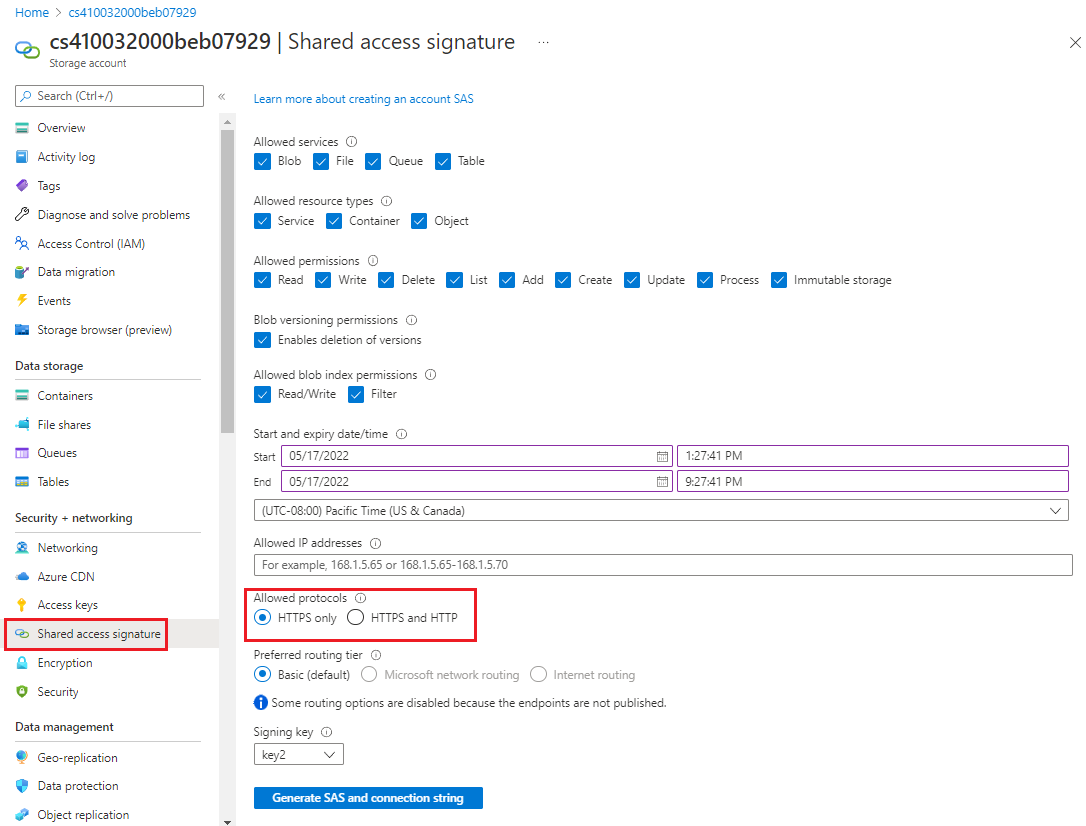The height and width of the screenshot is (826, 1086).
Task: Click the Access Control (IAM) icon
Action: [x=22, y=244]
